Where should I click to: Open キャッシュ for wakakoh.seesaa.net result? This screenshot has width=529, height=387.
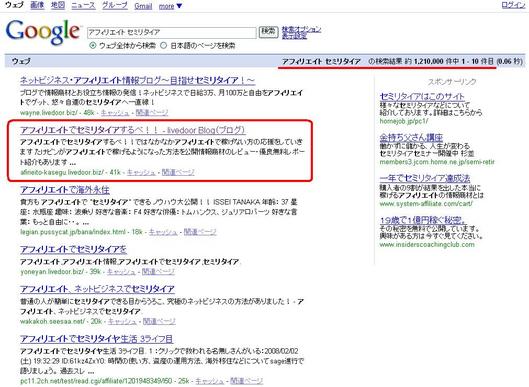tap(122, 321)
